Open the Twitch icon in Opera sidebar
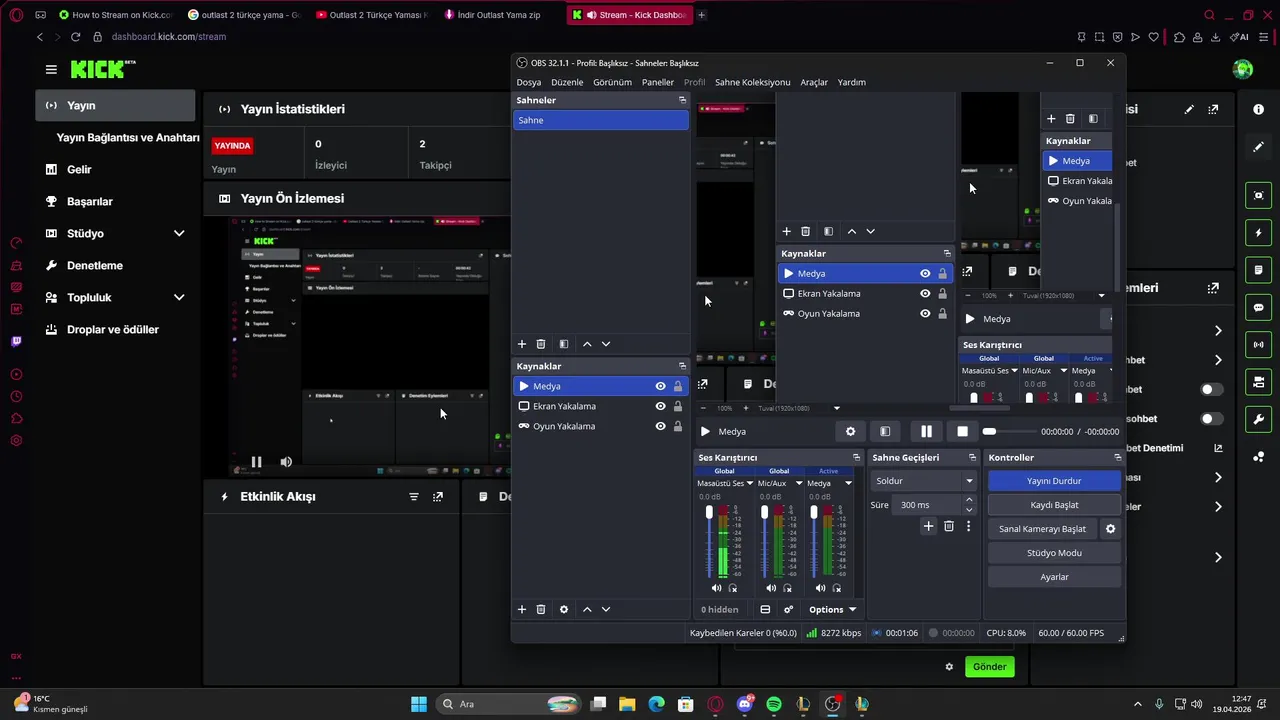1280x720 pixels. (16, 341)
